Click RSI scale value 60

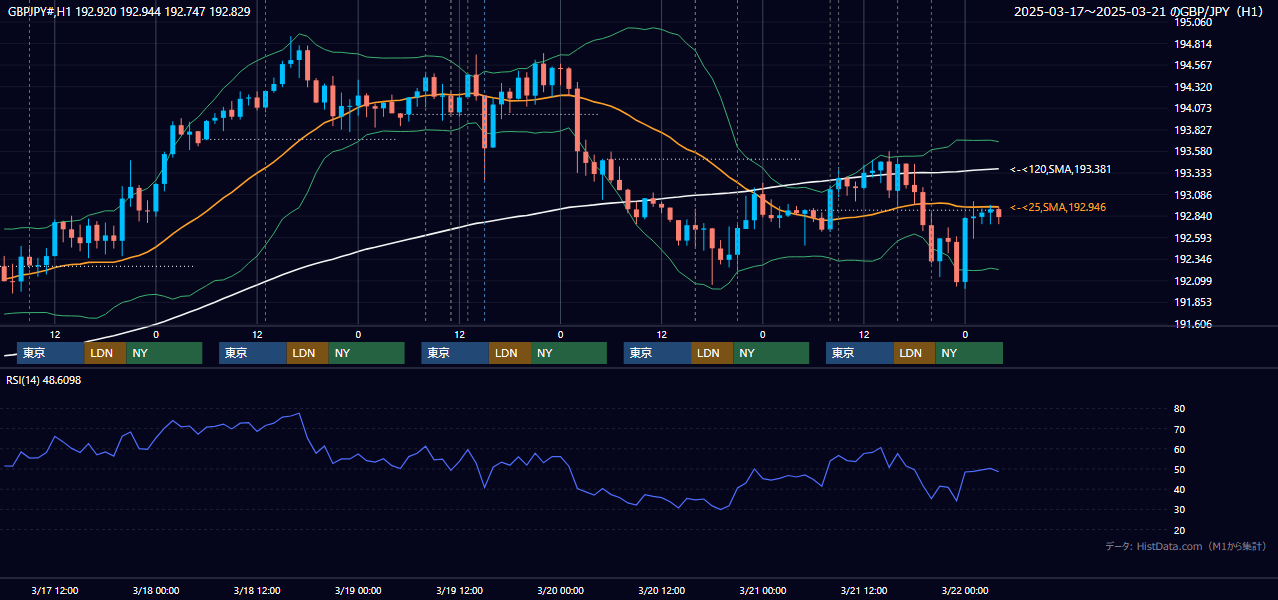point(1180,449)
